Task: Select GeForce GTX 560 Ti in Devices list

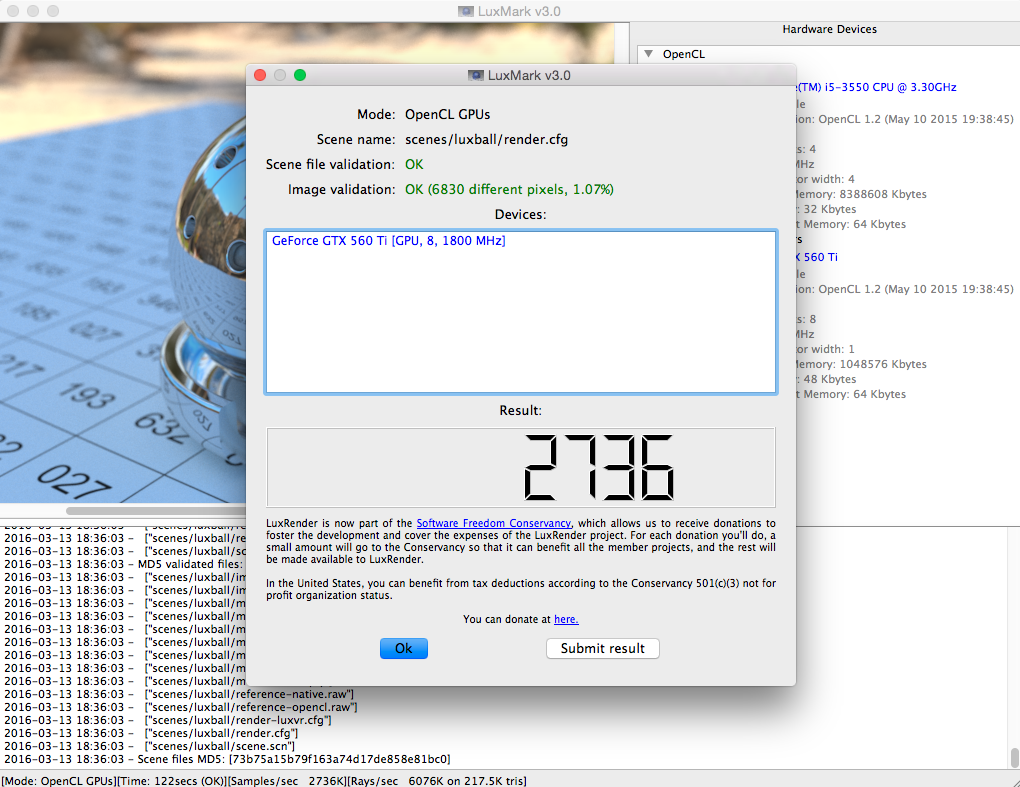Action: point(388,241)
